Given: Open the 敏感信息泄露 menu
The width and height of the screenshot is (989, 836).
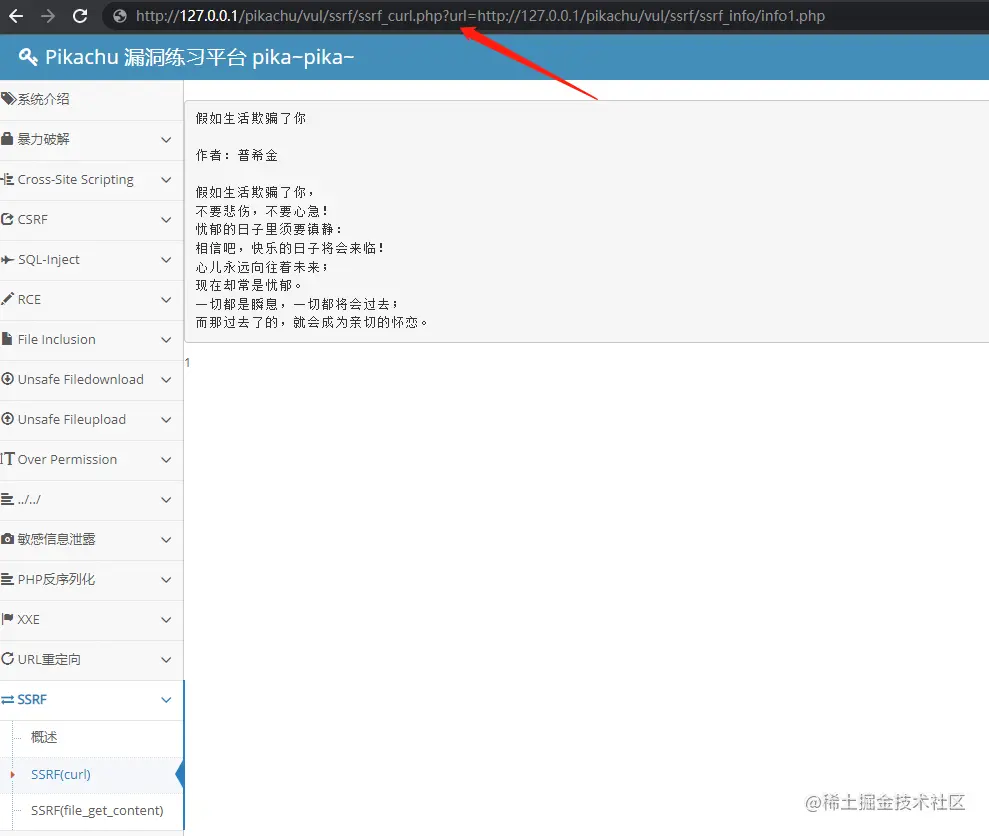Looking at the screenshot, I should 57,539.
